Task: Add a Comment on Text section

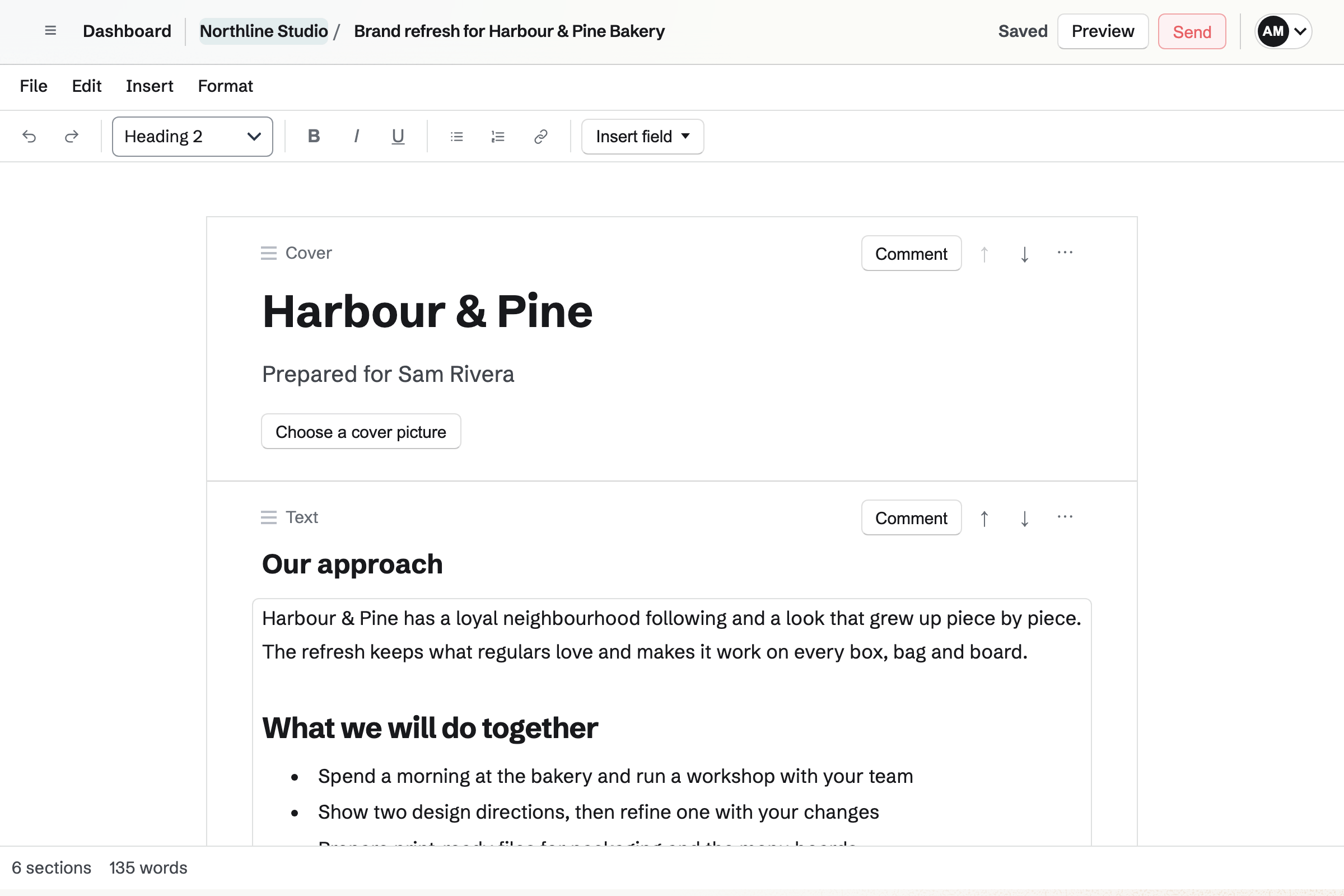Action: pos(912,519)
